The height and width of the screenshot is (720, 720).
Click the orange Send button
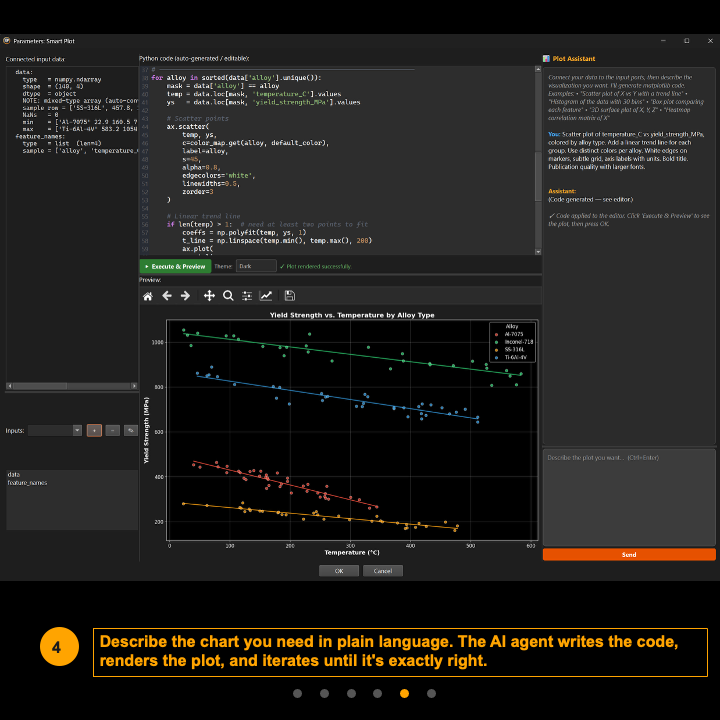629,554
